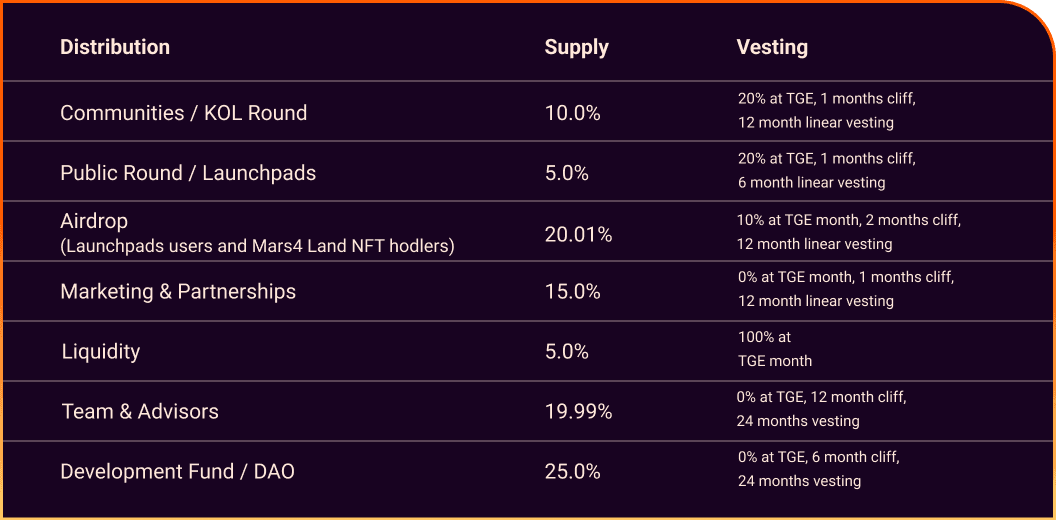Click the 19.99% supply value
The height and width of the screenshot is (520, 1056).
(578, 411)
